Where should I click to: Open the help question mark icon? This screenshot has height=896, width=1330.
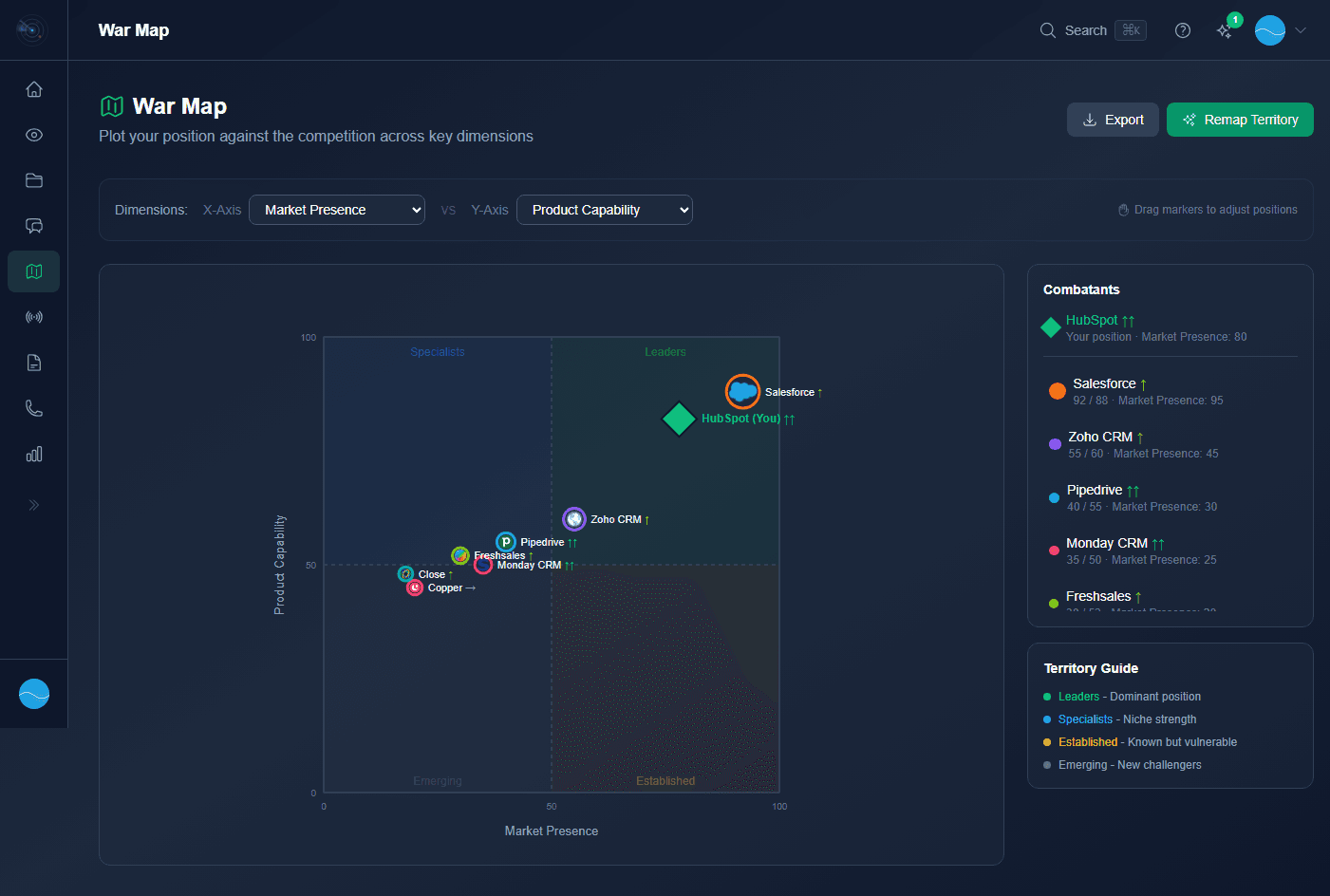coord(1183,30)
